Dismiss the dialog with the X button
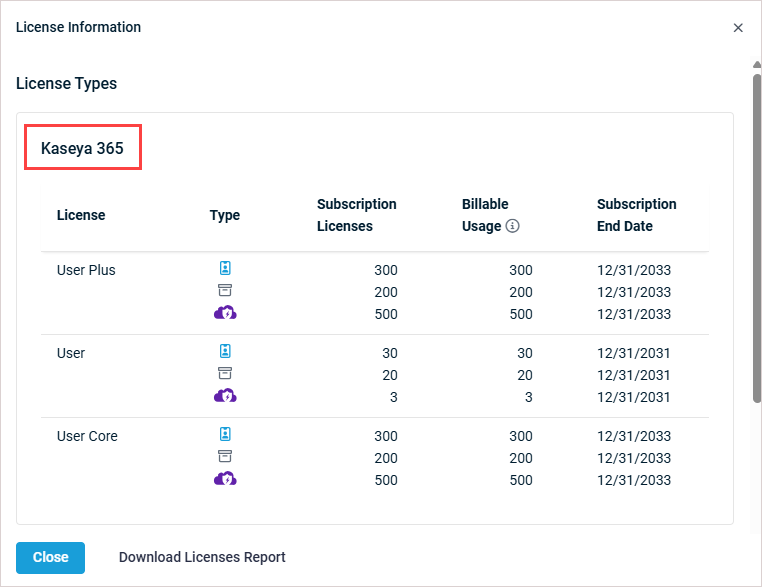 (738, 28)
